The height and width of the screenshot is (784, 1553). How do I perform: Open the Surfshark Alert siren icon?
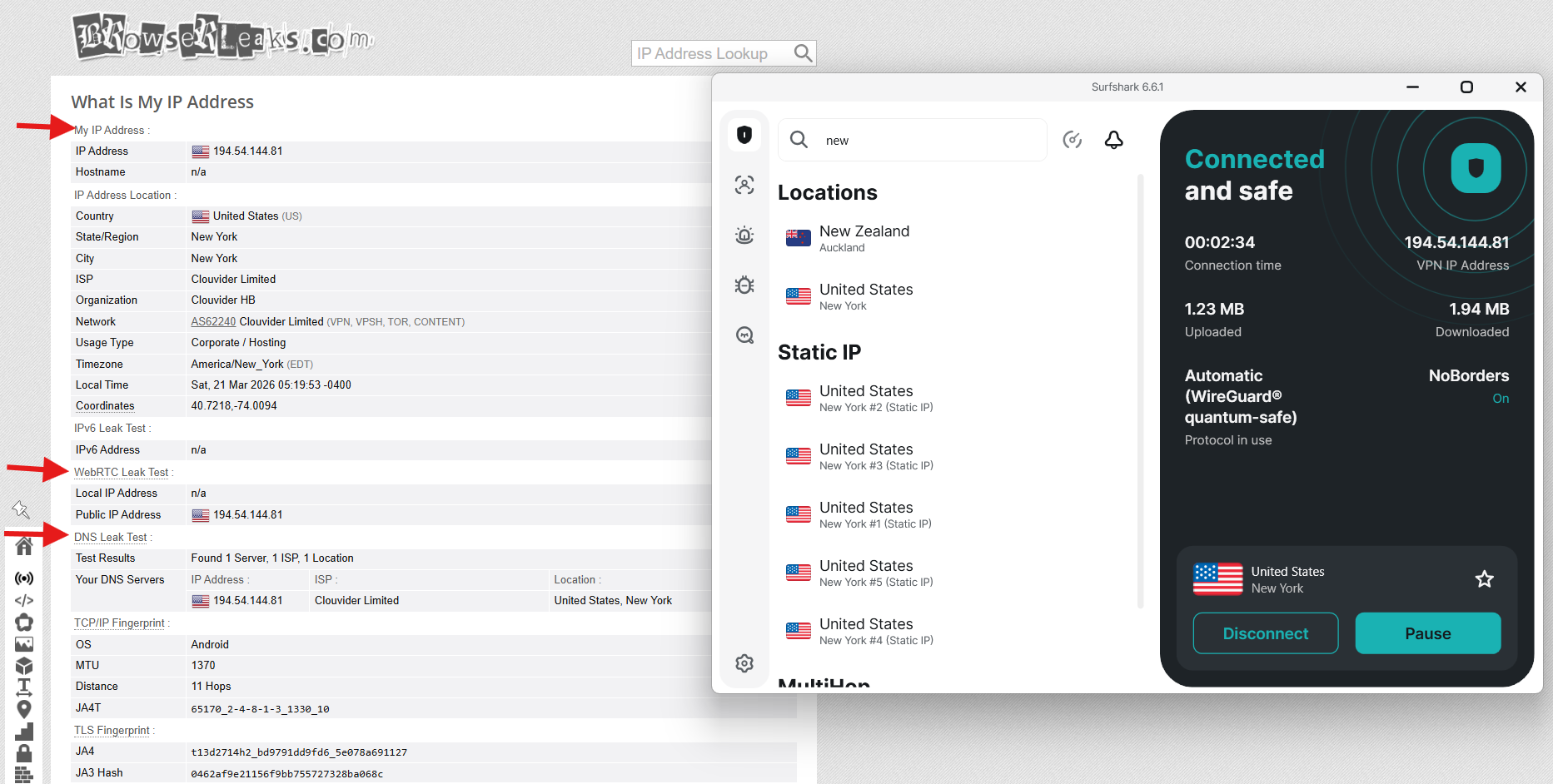click(744, 235)
